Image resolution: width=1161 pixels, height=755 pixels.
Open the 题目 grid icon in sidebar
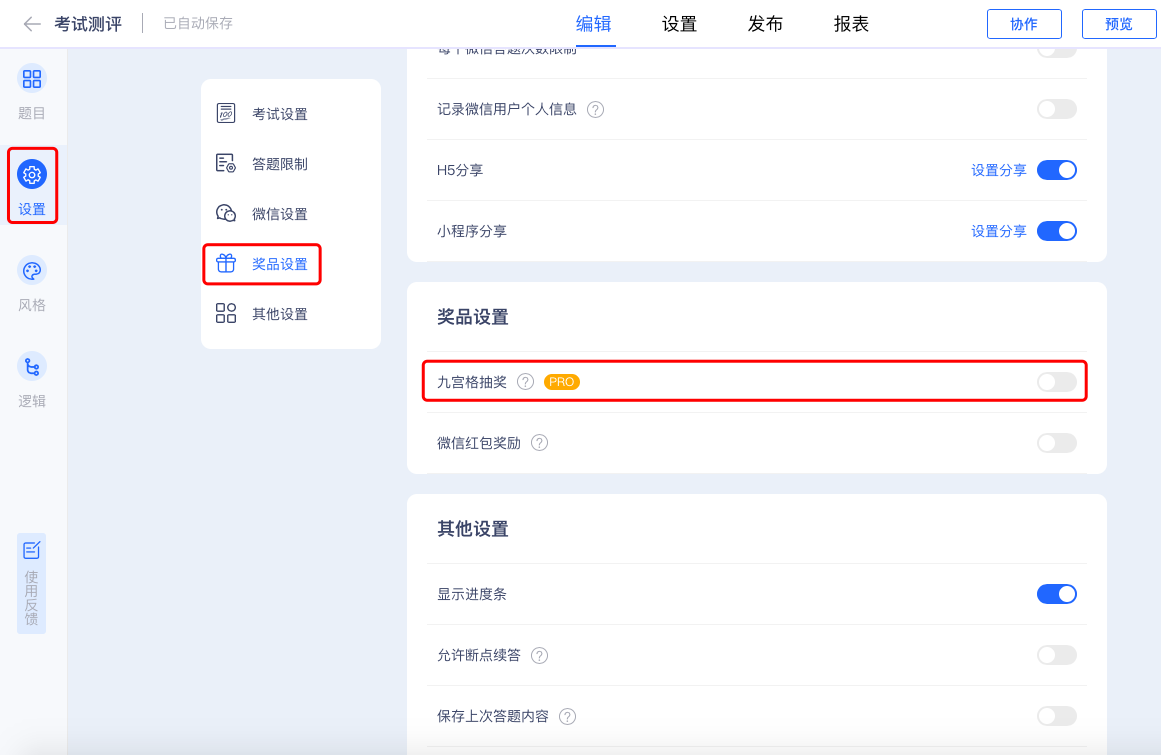tap(32, 78)
